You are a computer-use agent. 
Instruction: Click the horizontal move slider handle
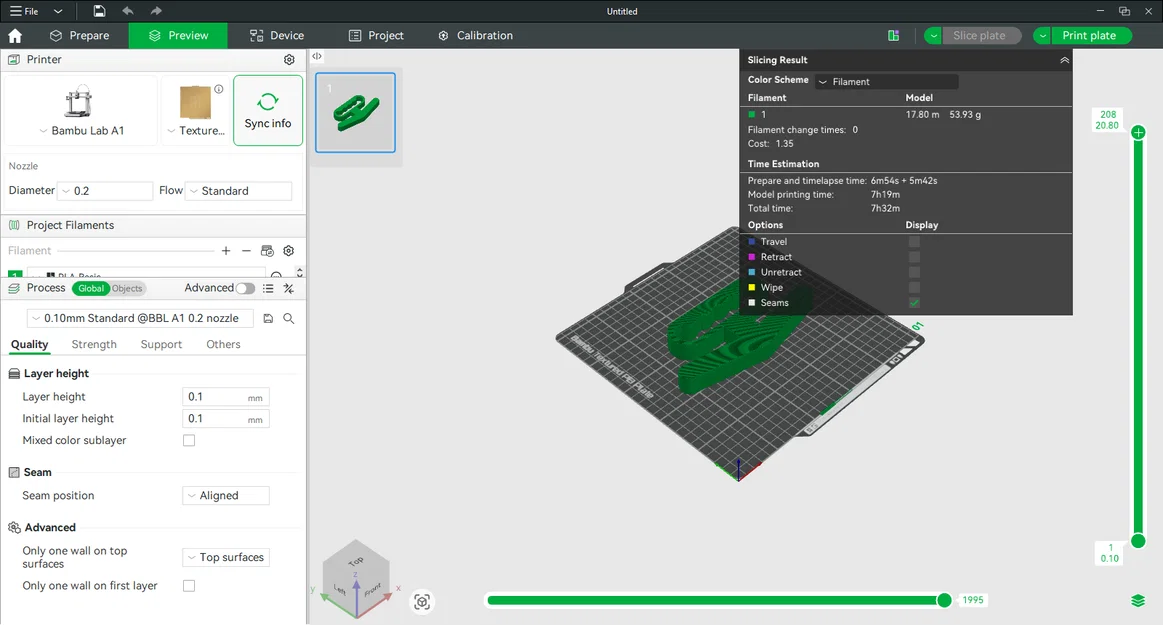(x=944, y=600)
